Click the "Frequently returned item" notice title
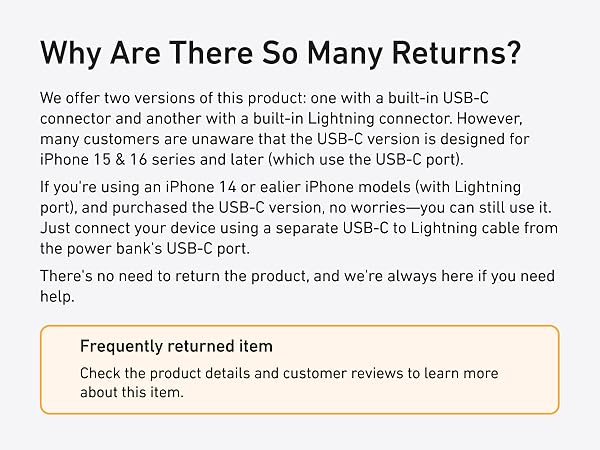Image resolution: width=600 pixels, height=450 pixels. 176,347
